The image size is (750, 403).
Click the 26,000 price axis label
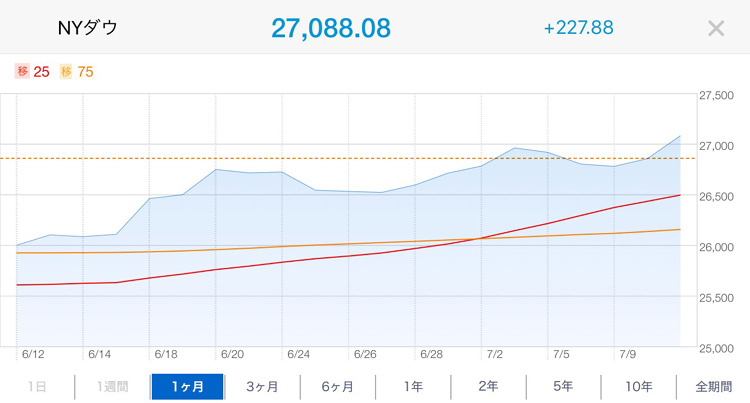(x=716, y=247)
